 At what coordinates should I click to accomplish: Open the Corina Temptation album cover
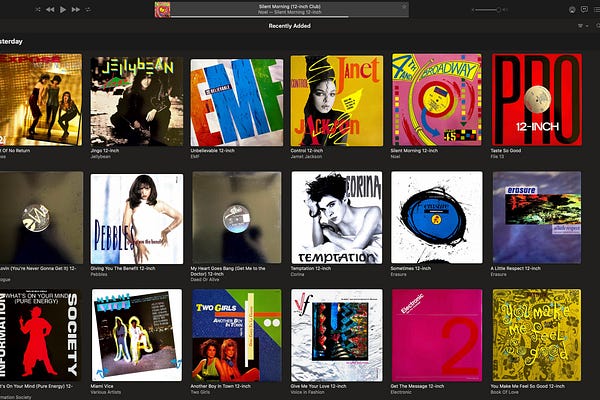click(x=337, y=217)
